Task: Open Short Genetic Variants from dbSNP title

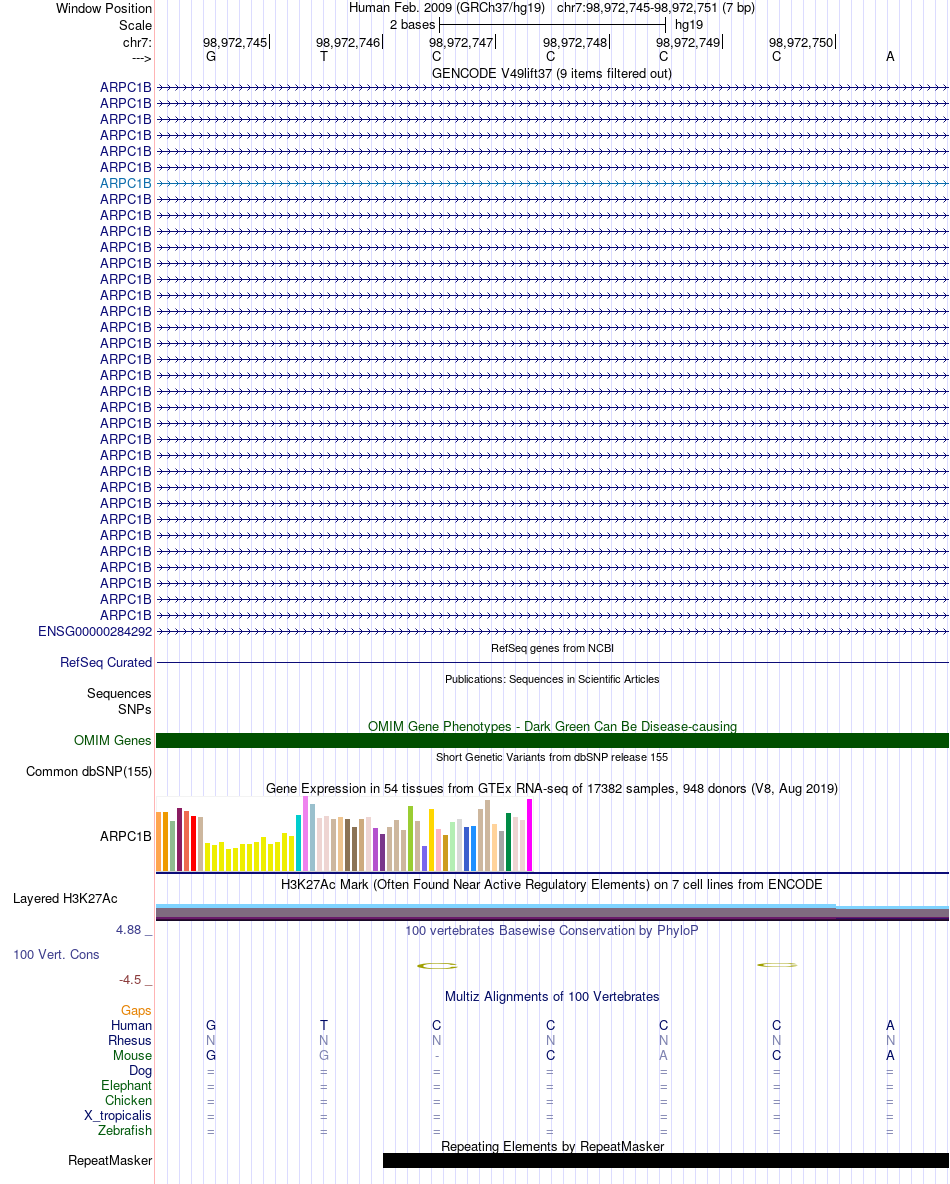Action: click(552, 757)
